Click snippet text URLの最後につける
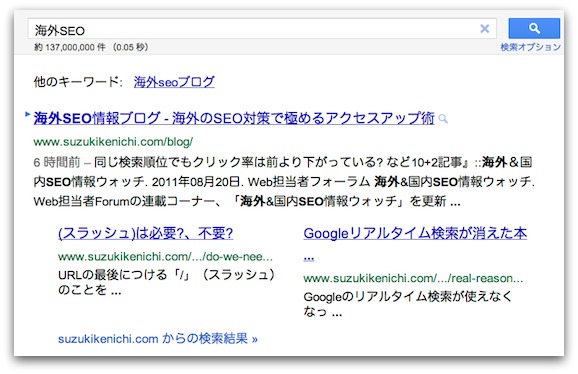Screen dimensions: 578x374 click(x=166, y=282)
